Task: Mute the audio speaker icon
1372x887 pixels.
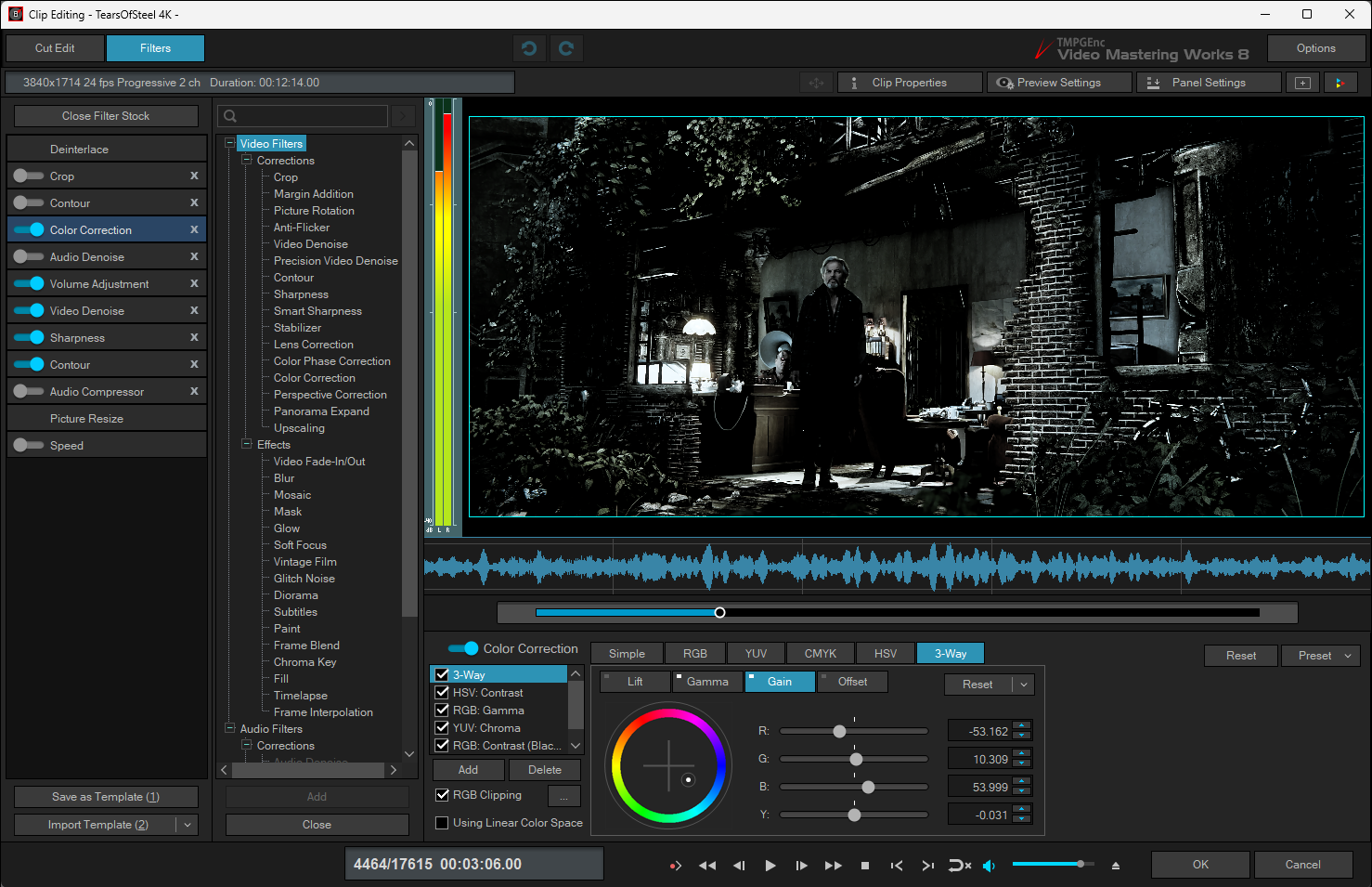Action: pos(990,865)
